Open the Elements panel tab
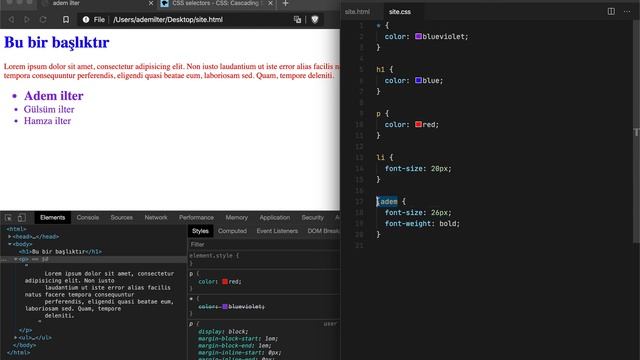 point(52,218)
